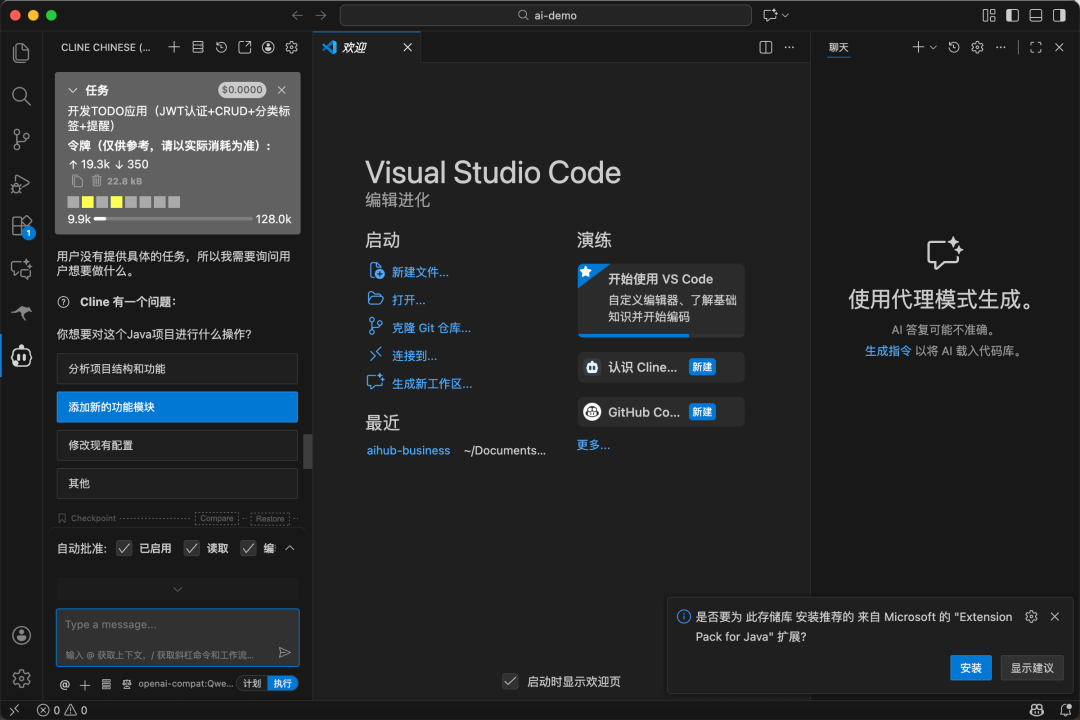Click the ai-demo command center search
The height and width of the screenshot is (720, 1080).
click(x=546, y=15)
